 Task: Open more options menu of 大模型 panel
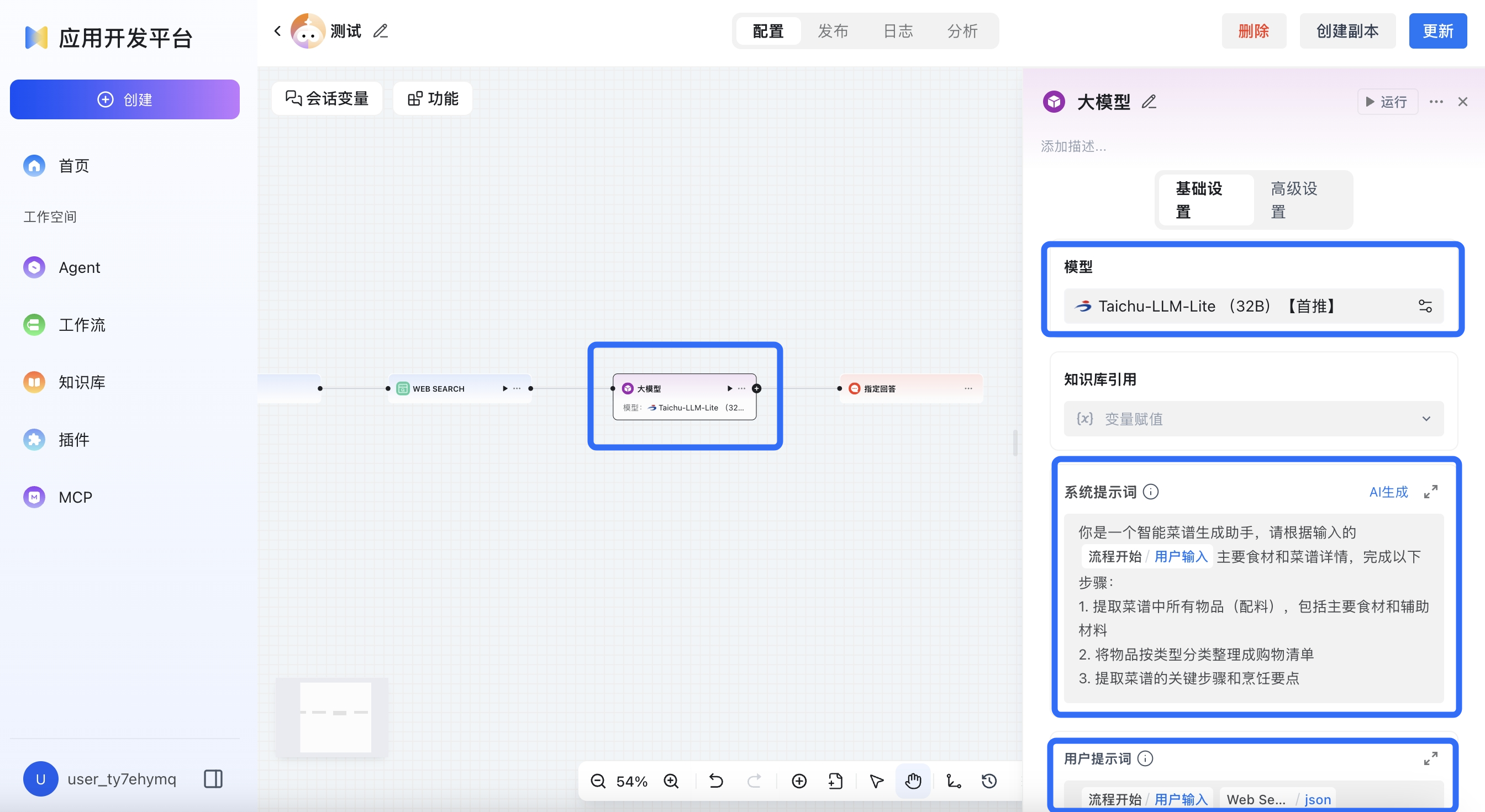coord(1436,102)
